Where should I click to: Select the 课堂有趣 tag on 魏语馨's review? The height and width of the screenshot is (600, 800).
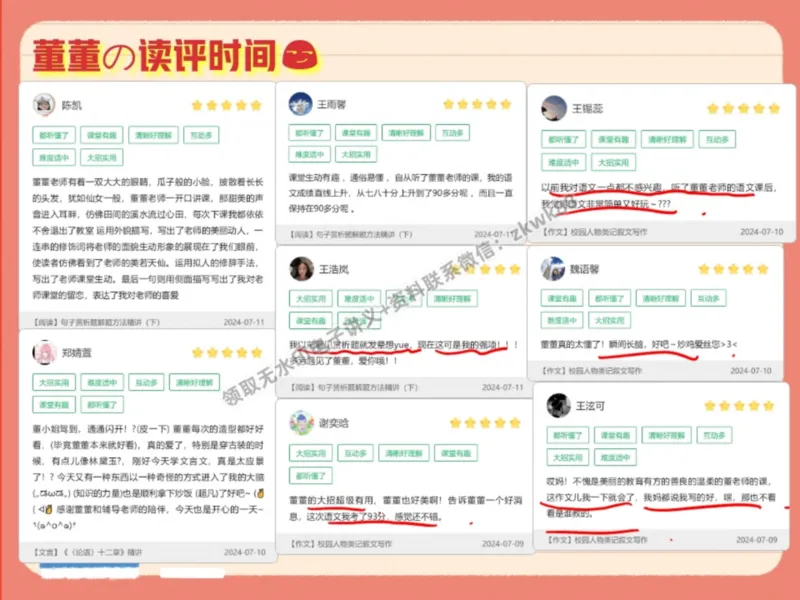[x=562, y=298]
